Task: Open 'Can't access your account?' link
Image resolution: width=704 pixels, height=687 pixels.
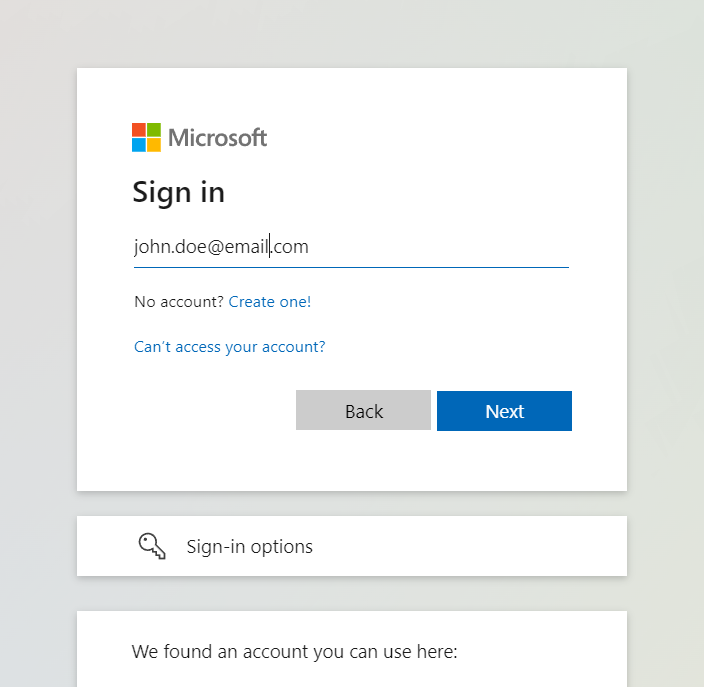Action: (x=230, y=347)
